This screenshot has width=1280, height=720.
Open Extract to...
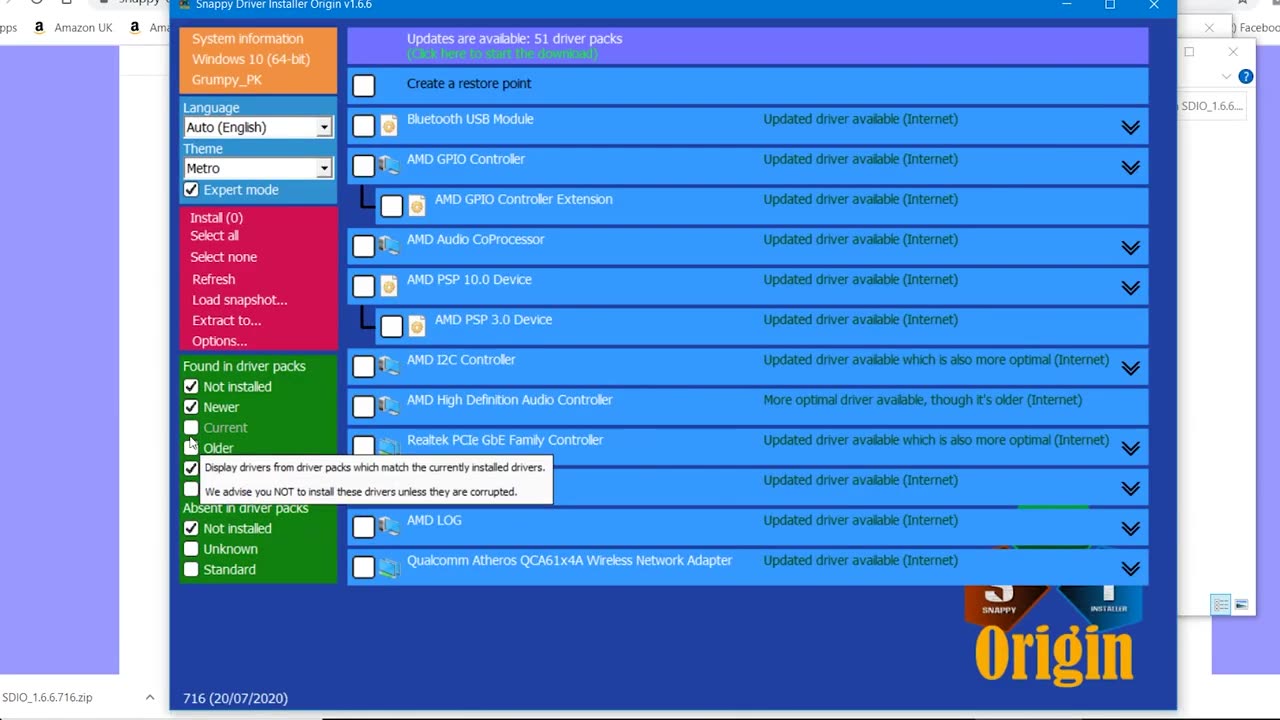pos(227,320)
